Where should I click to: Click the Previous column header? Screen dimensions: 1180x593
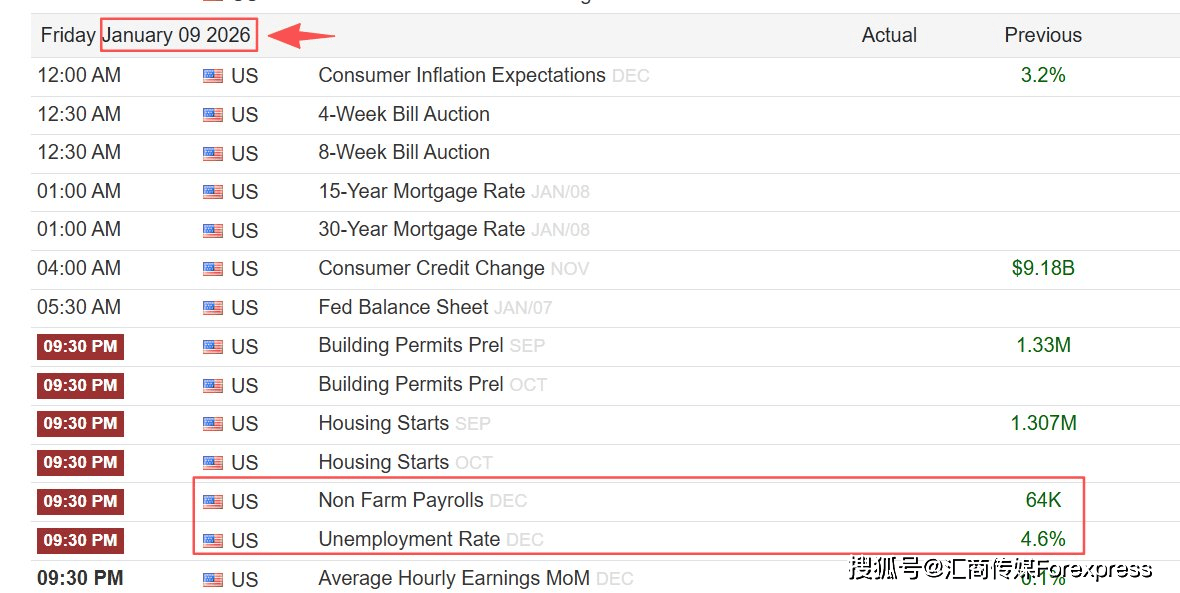[1043, 35]
